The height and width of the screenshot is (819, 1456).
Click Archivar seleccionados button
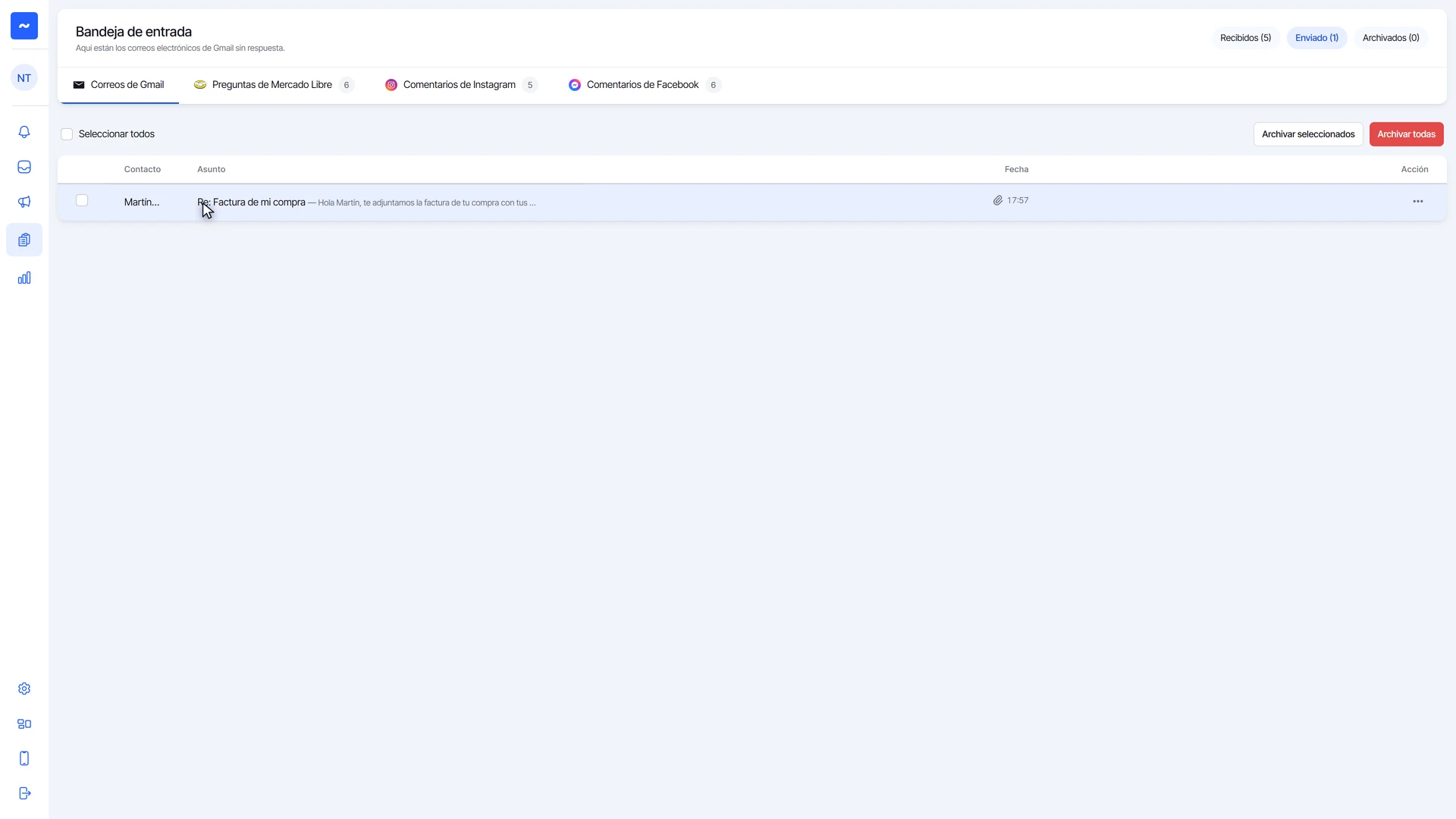pyautogui.click(x=1308, y=134)
